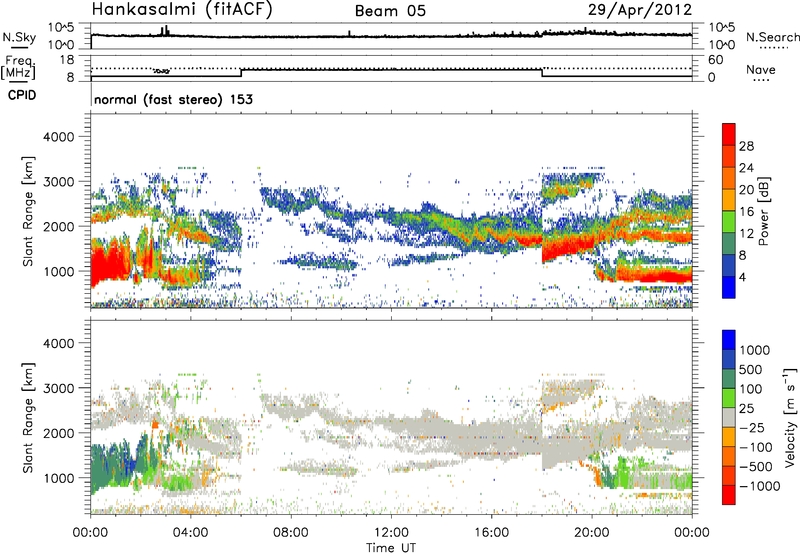
Task: Click the 'Beam 05' label
Action: click(x=390, y=11)
